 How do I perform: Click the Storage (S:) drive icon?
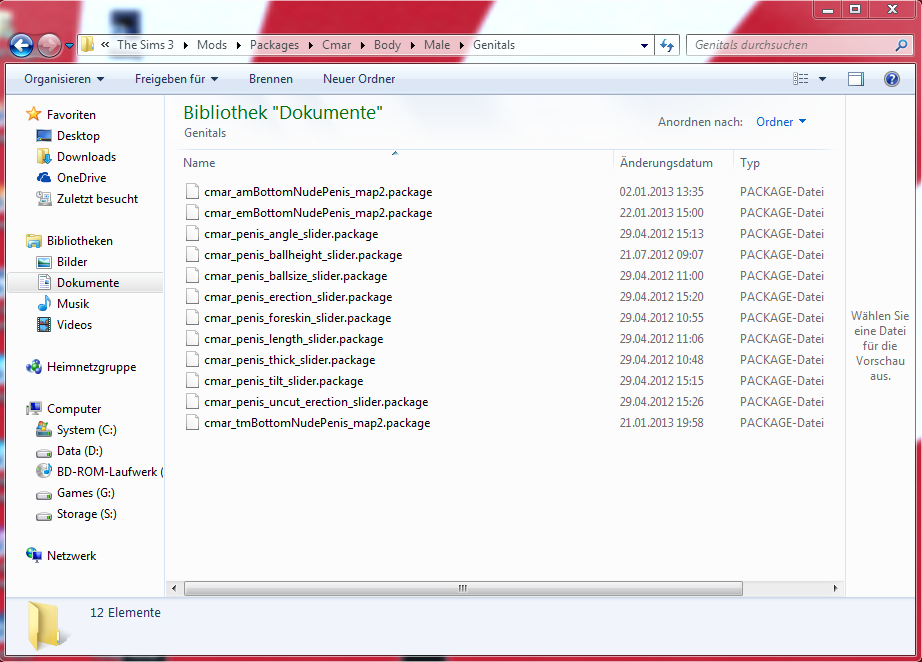pyautogui.click(x=44, y=516)
